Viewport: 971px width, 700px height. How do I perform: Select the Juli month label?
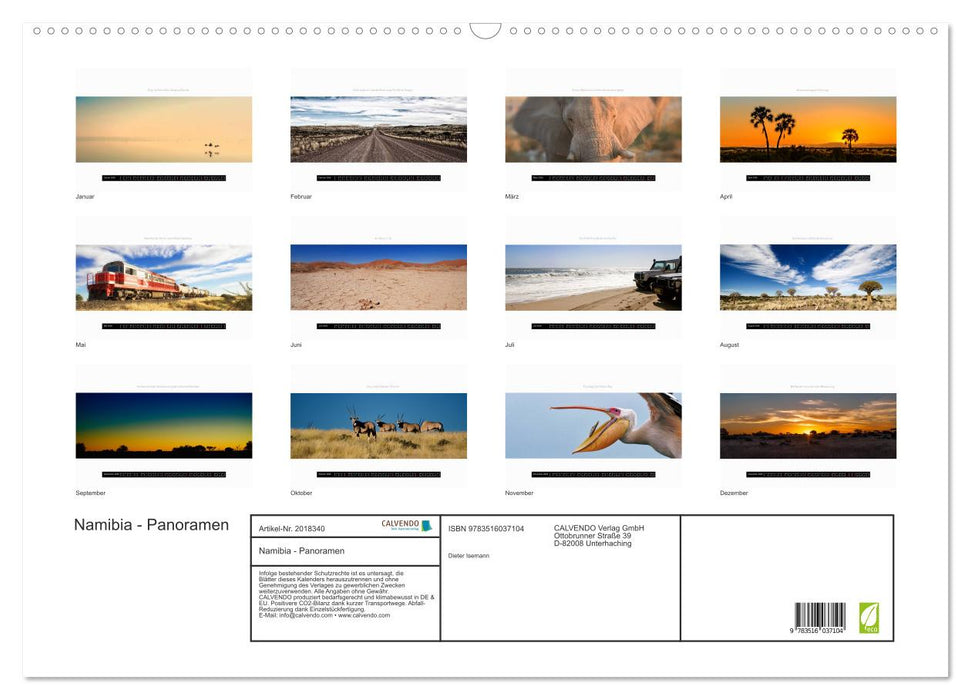tap(510, 344)
